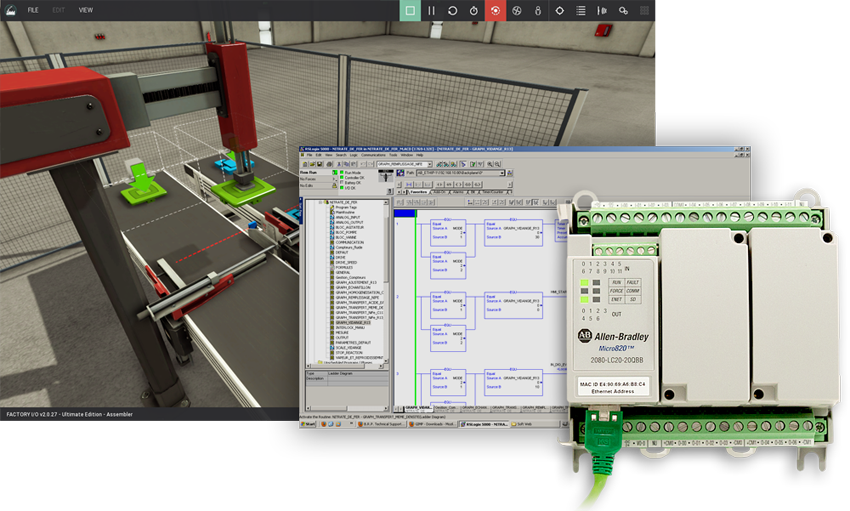Image resolution: width=850 pixels, height=511 pixels.
Task: Switch to the GRAPH_VIDAN routine tab at bottom
Action: coord(418,408)
